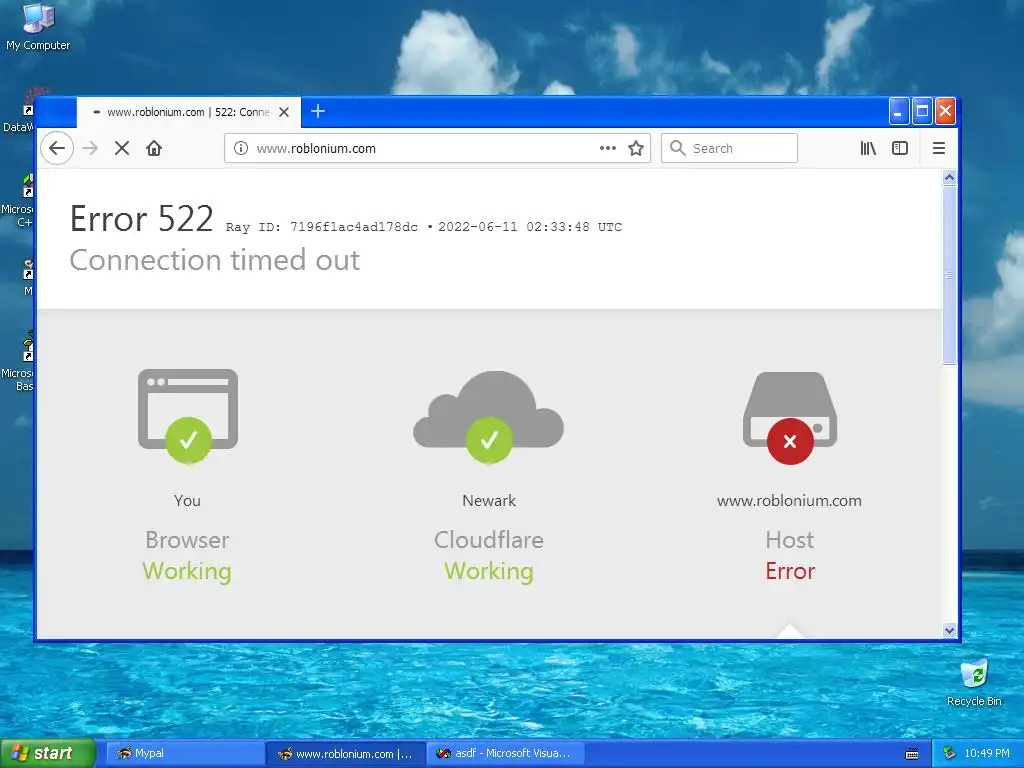Stop loading the page with the X button

click(121, 148)
